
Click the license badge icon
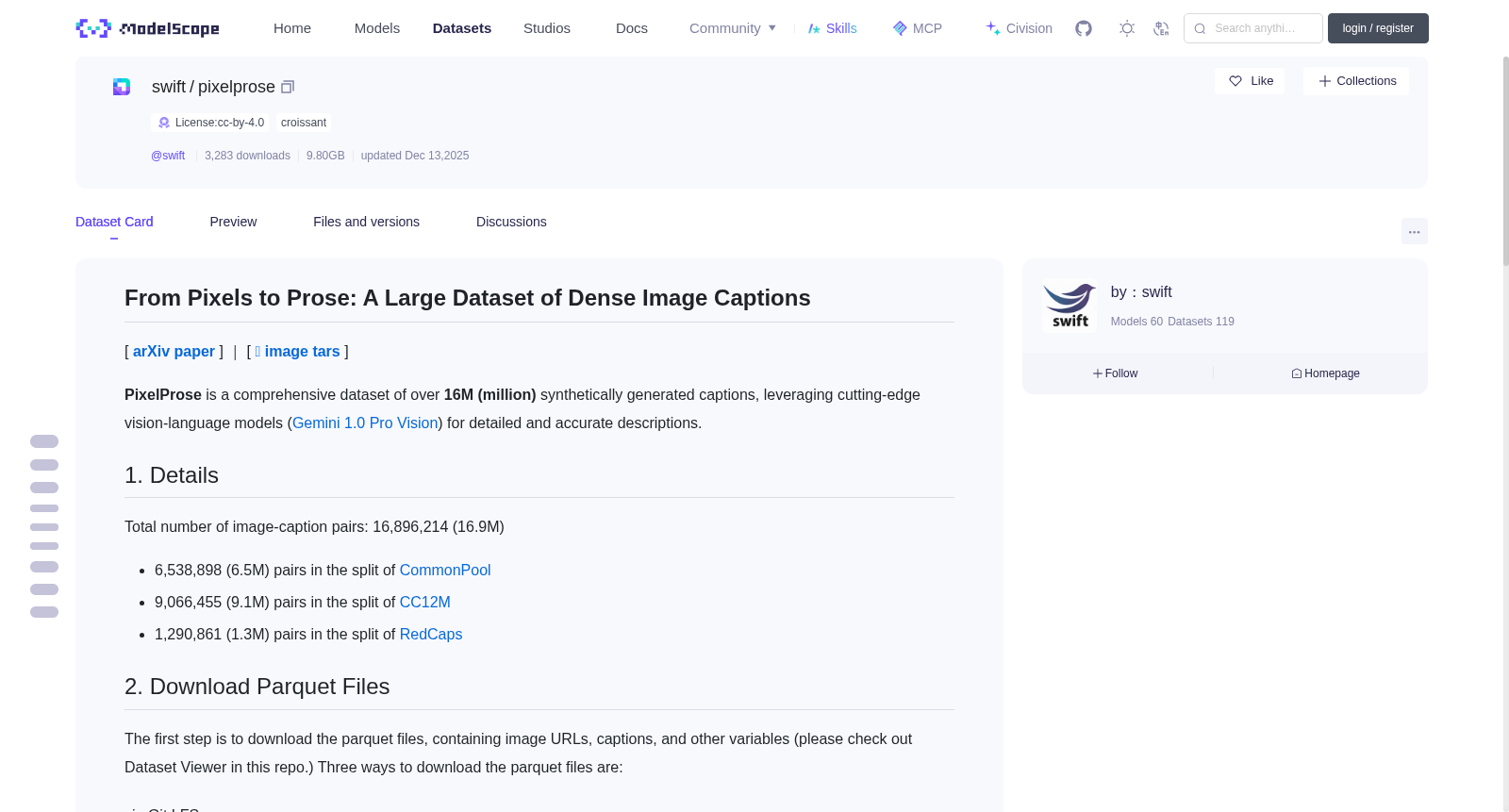pyautogui.click(x=164, y=123)
